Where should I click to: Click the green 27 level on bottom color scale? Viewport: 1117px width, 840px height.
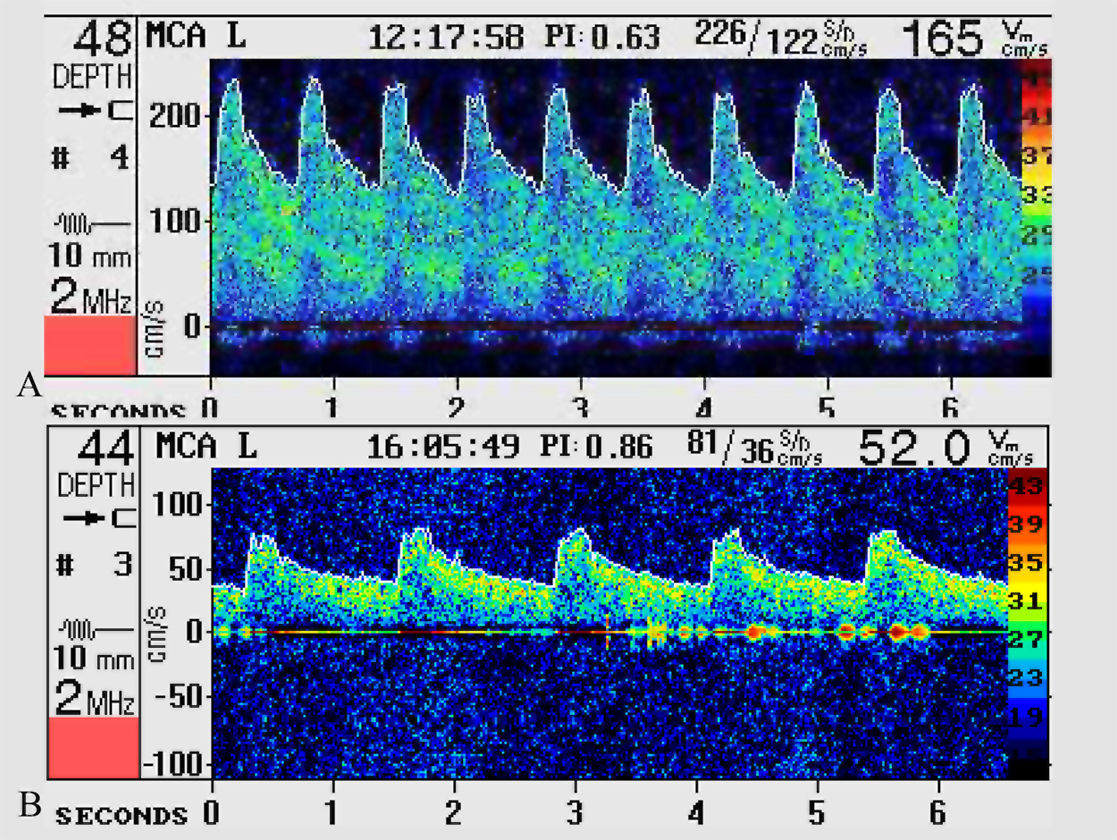tap(1026, 639)
